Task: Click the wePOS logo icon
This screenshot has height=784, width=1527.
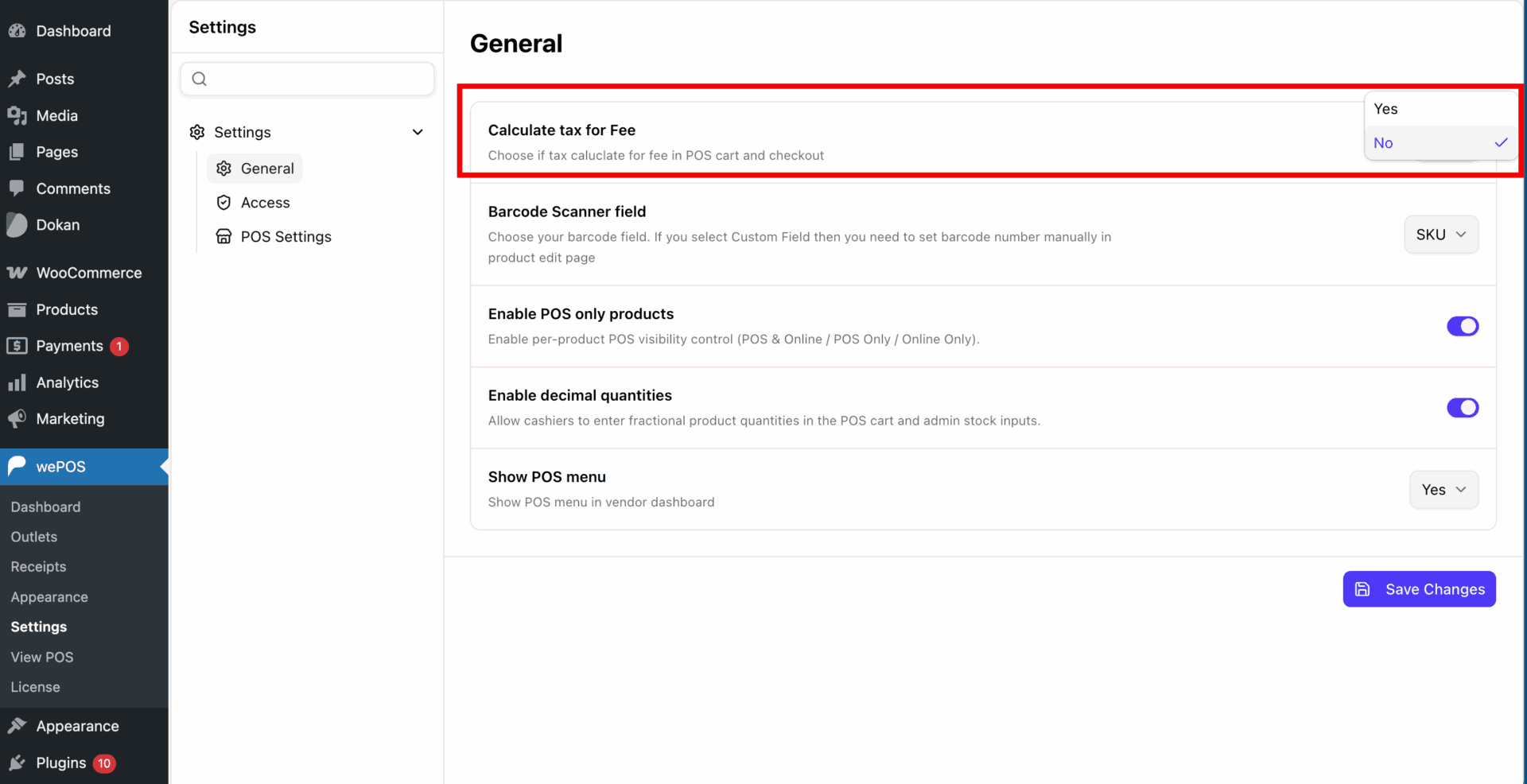Action: pyautogui.click(x=17, y=467)
